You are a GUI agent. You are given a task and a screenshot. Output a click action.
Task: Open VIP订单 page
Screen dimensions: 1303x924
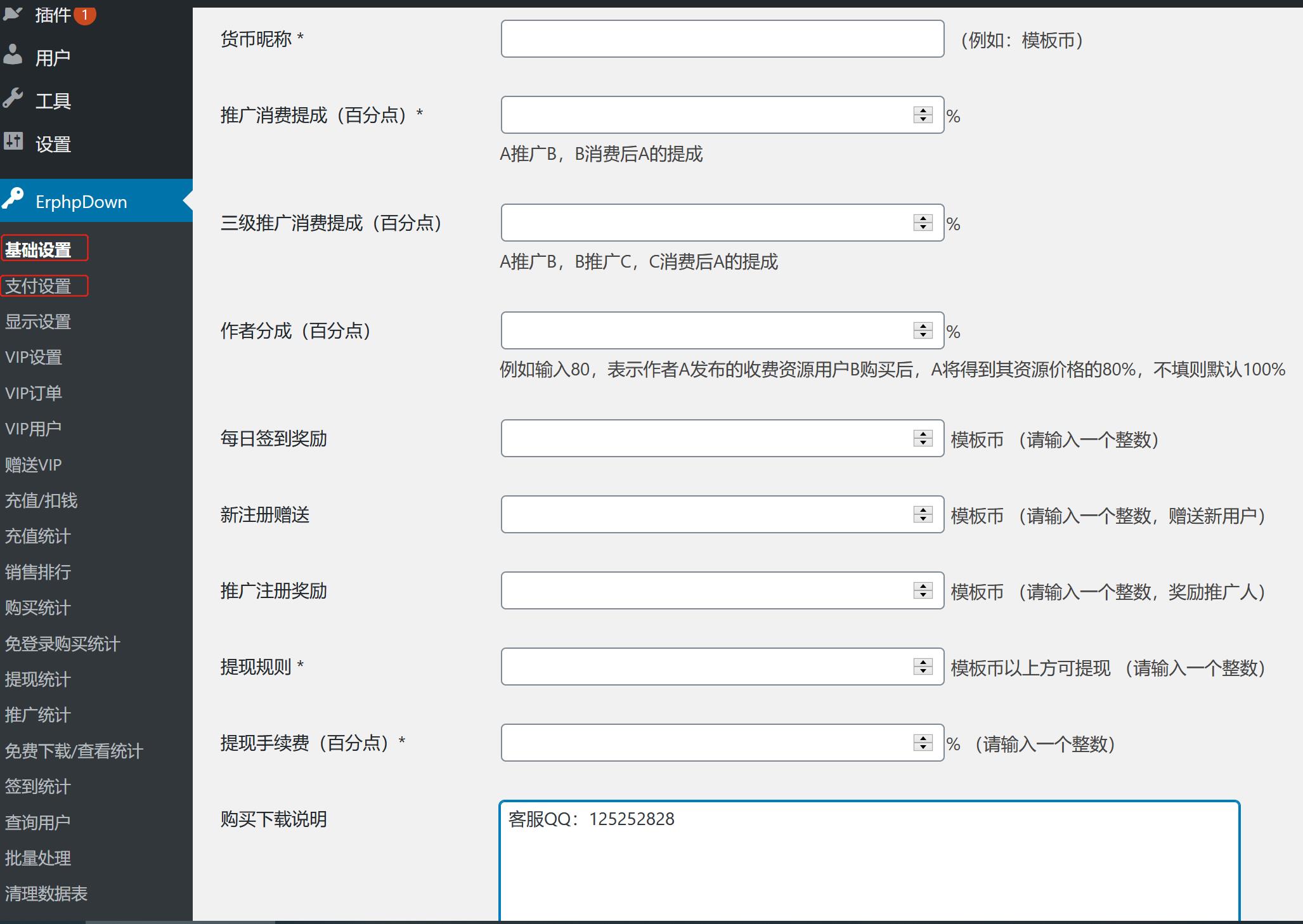point(34,393)
